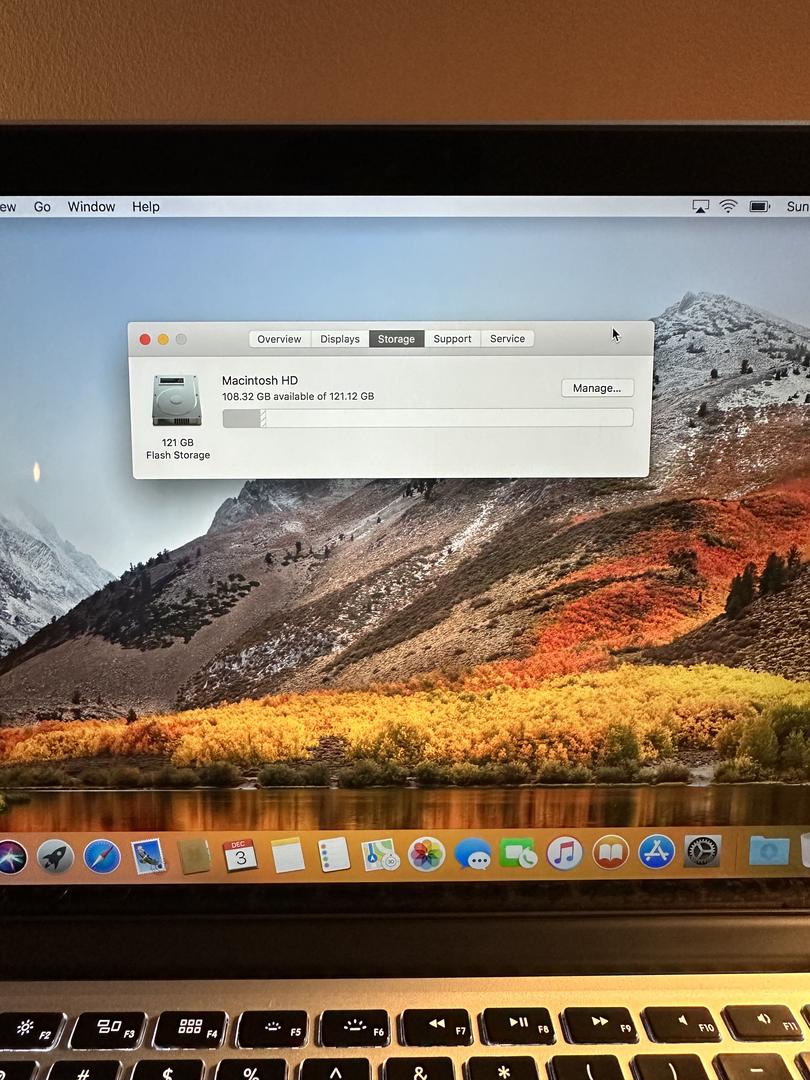Click the AirPlay menu bar icon
This screenshot has height=1080, width=810.
[700, 206]
